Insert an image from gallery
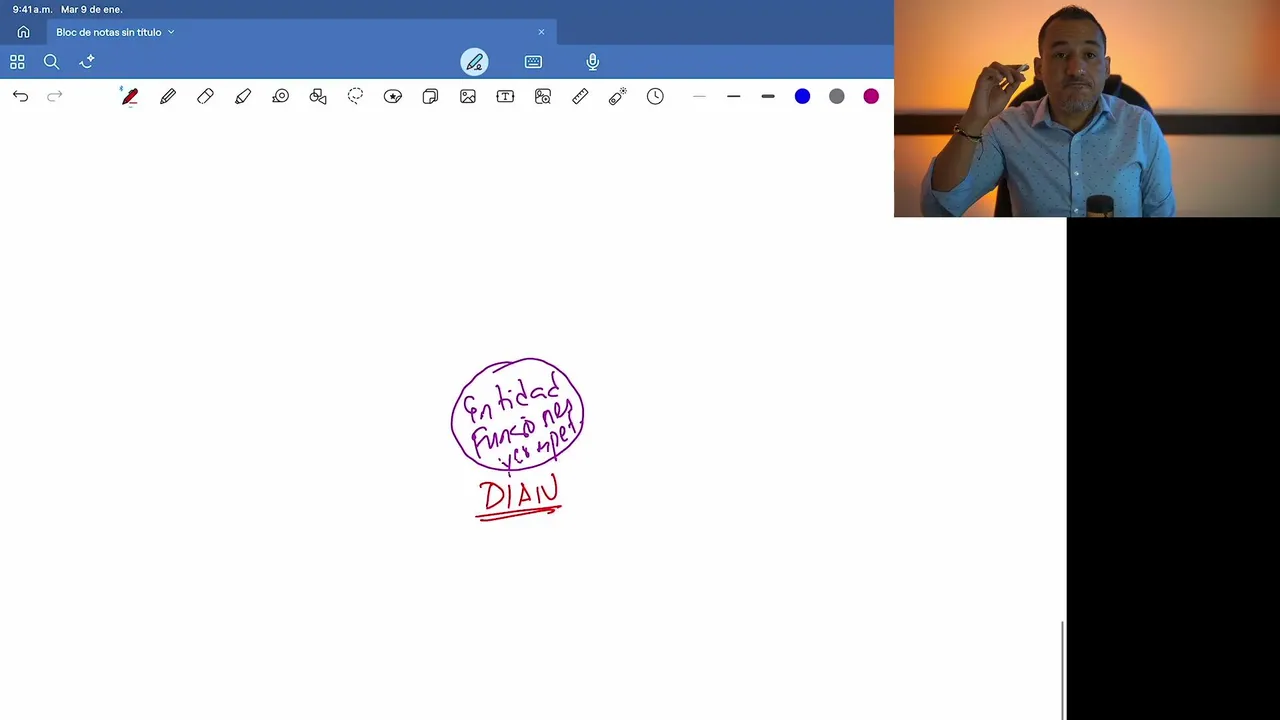 pyautogui.click(x=468, y=96)
